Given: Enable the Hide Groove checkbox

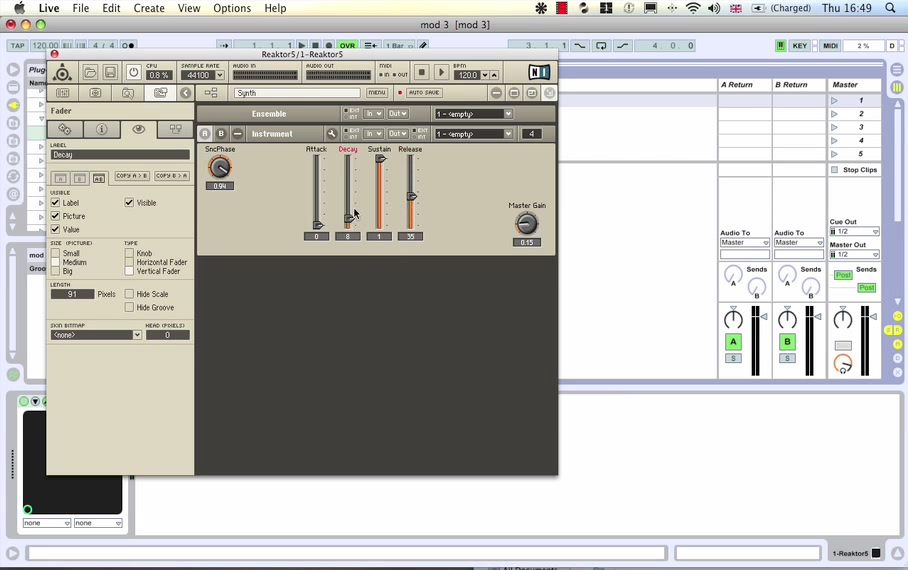Looking at the screenshot, I should (x=129, y=308).
